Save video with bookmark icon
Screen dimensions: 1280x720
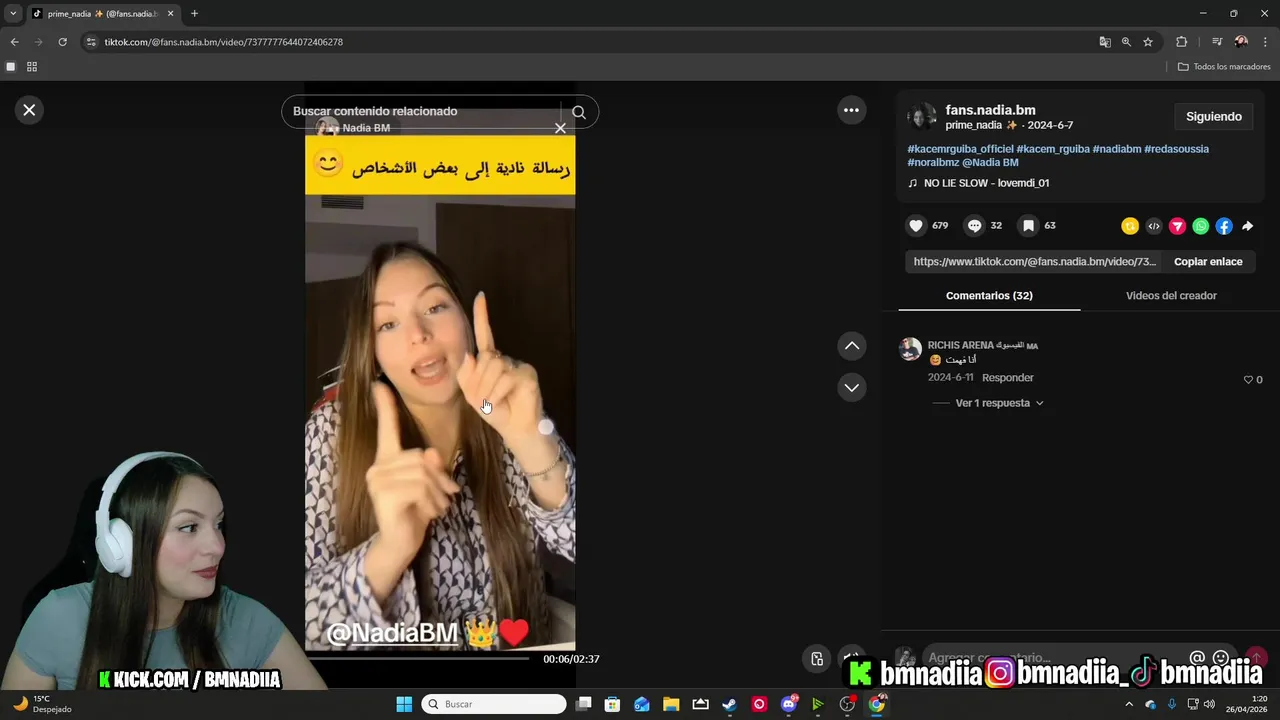click(1028, 226)
